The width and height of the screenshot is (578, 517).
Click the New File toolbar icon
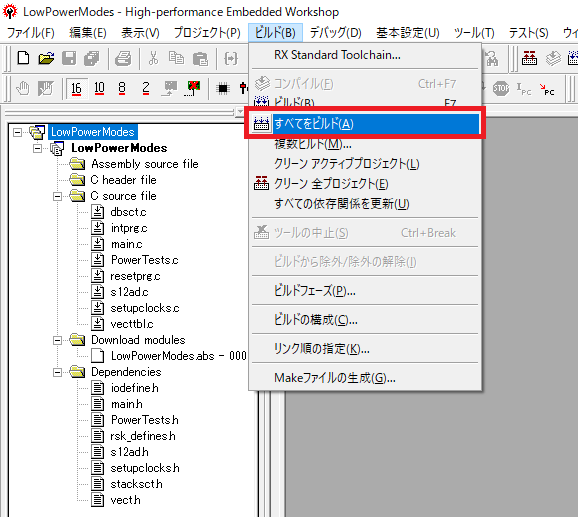pyautogui.click(x=24, y=58)
